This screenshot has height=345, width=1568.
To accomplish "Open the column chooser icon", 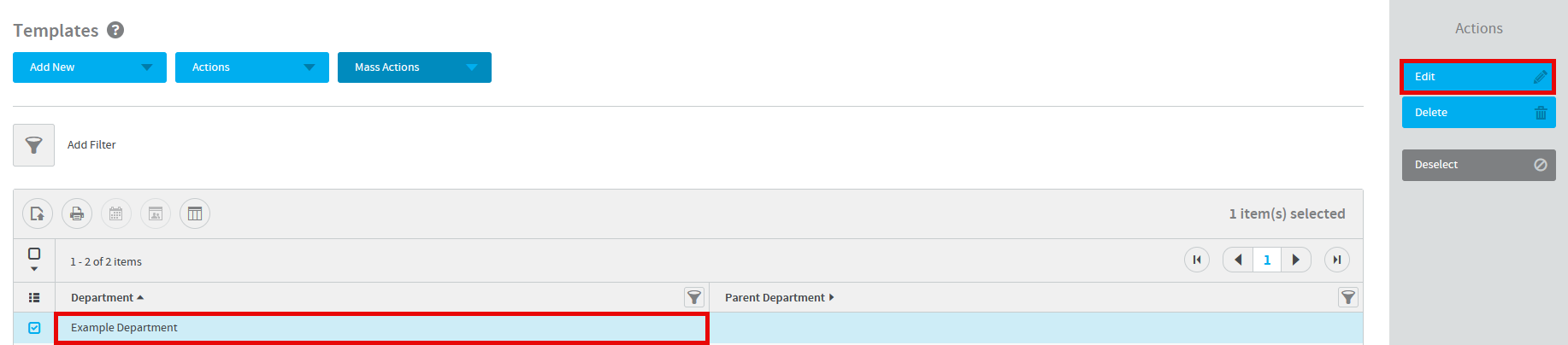I will [x=195, y=213].
